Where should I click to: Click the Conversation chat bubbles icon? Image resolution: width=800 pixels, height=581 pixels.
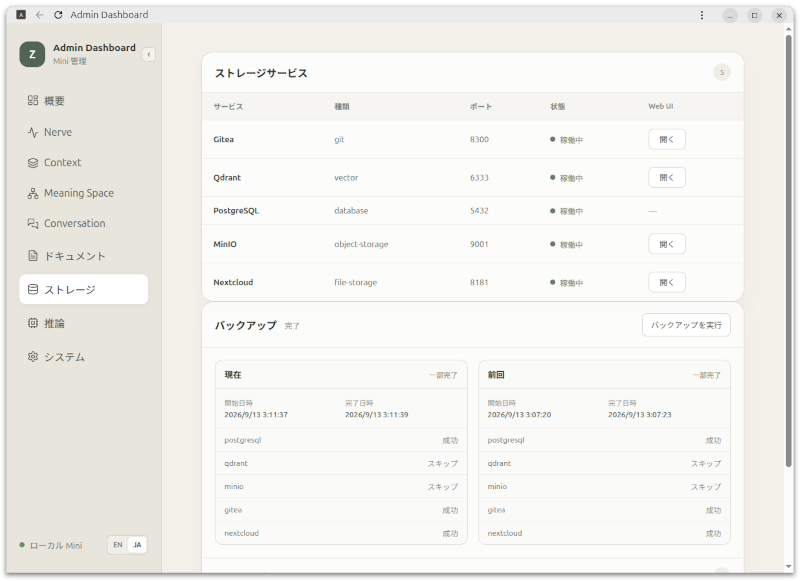coord(33,223)
